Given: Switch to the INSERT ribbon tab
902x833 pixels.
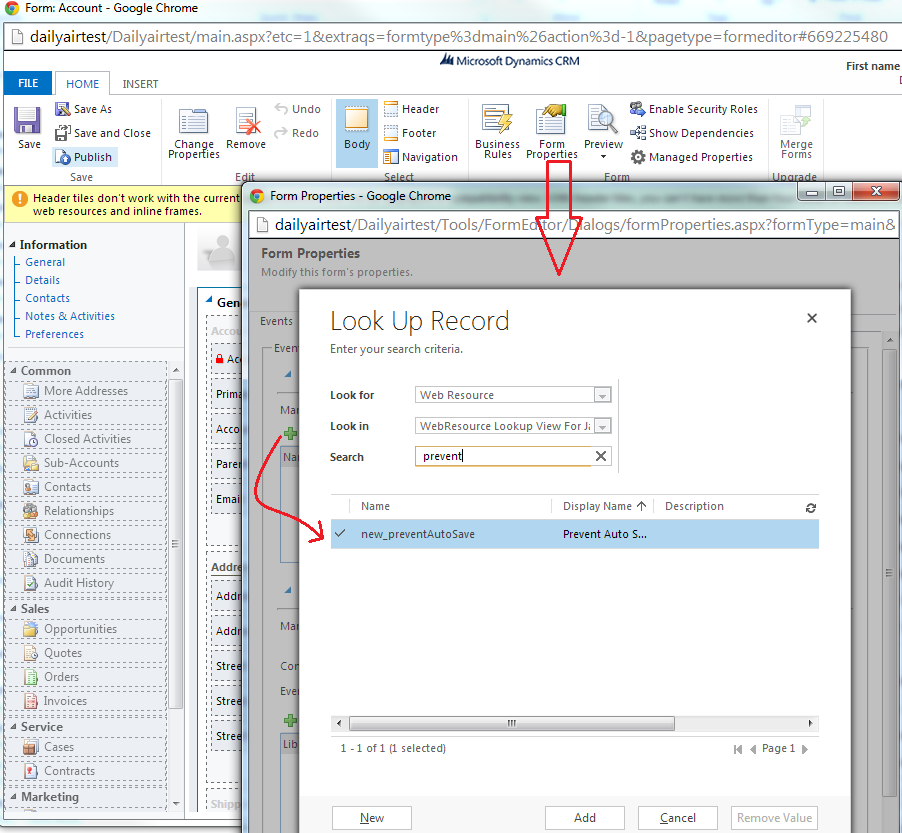Looking at the screenshot, I should pyautogui.click(x=139, y=84).
